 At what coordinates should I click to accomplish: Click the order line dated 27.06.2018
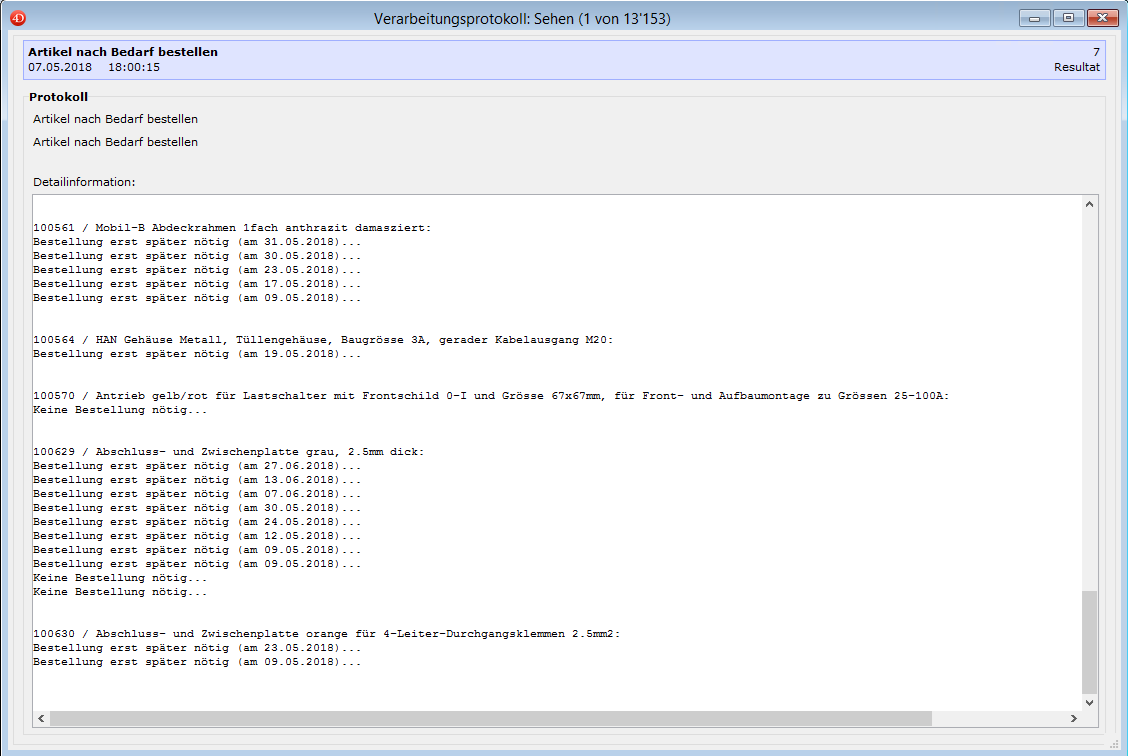[x=196, y=466]
